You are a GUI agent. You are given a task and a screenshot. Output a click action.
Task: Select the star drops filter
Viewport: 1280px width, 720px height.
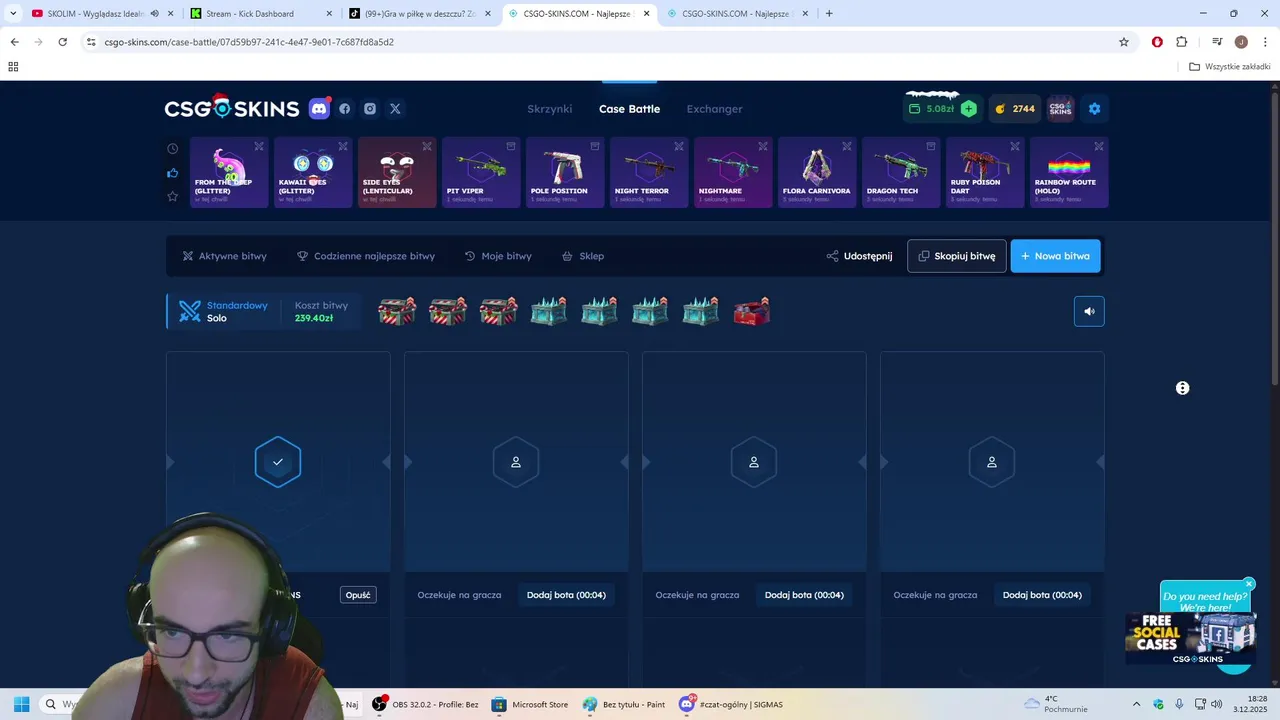coord(172,196)
